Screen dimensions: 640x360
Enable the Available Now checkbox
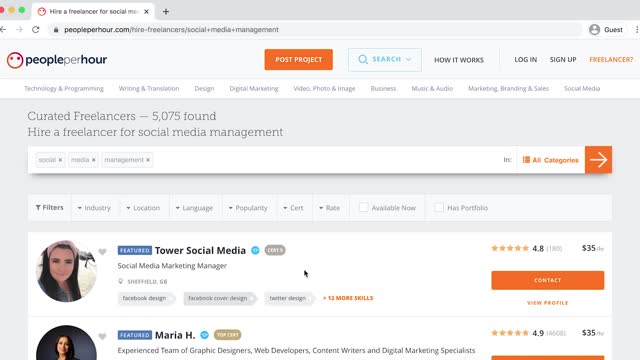(x=363, y=207)
